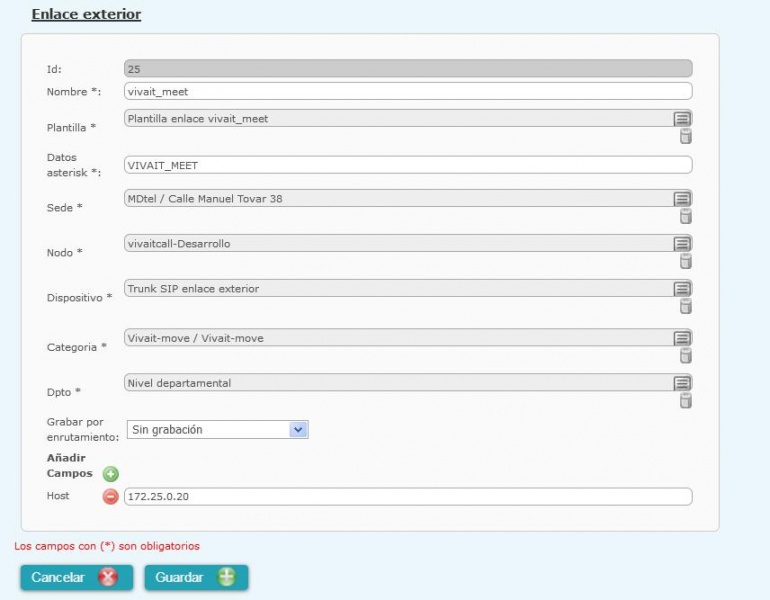770x600 pixels.
Task: Focus the Datos asterisk input field
Action: pos(408,165)
